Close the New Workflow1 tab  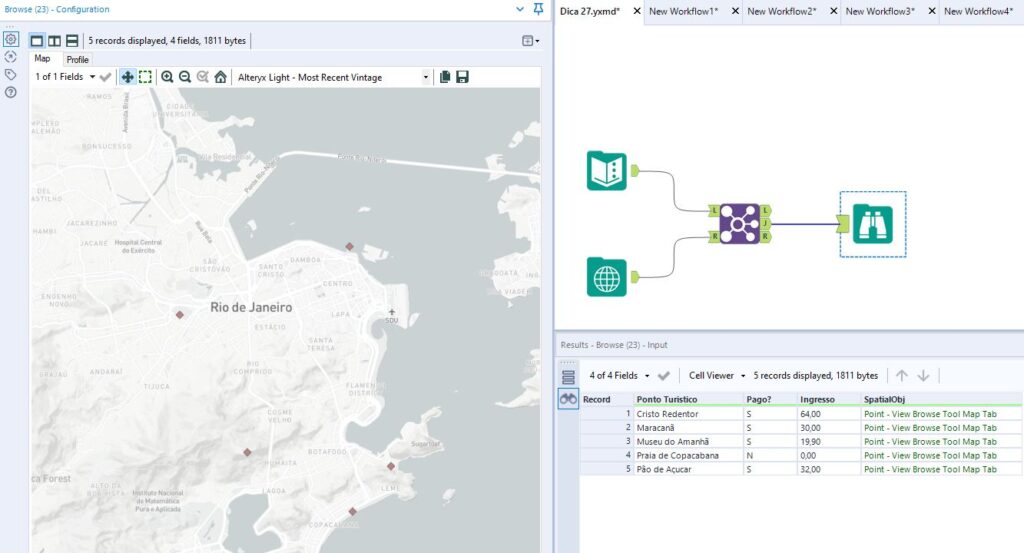[x=735, y=11]
